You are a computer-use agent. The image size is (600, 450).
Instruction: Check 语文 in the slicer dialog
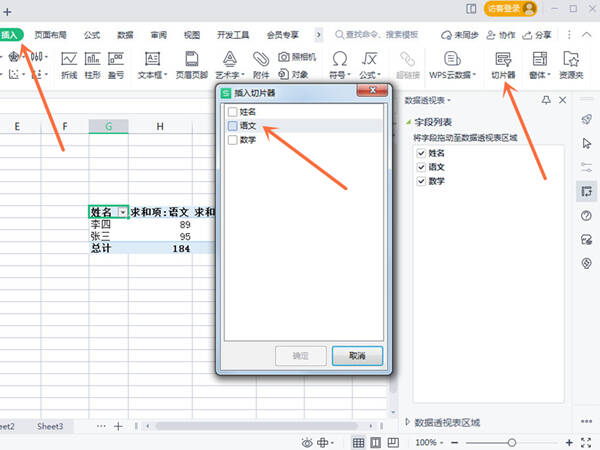(232, 126)
